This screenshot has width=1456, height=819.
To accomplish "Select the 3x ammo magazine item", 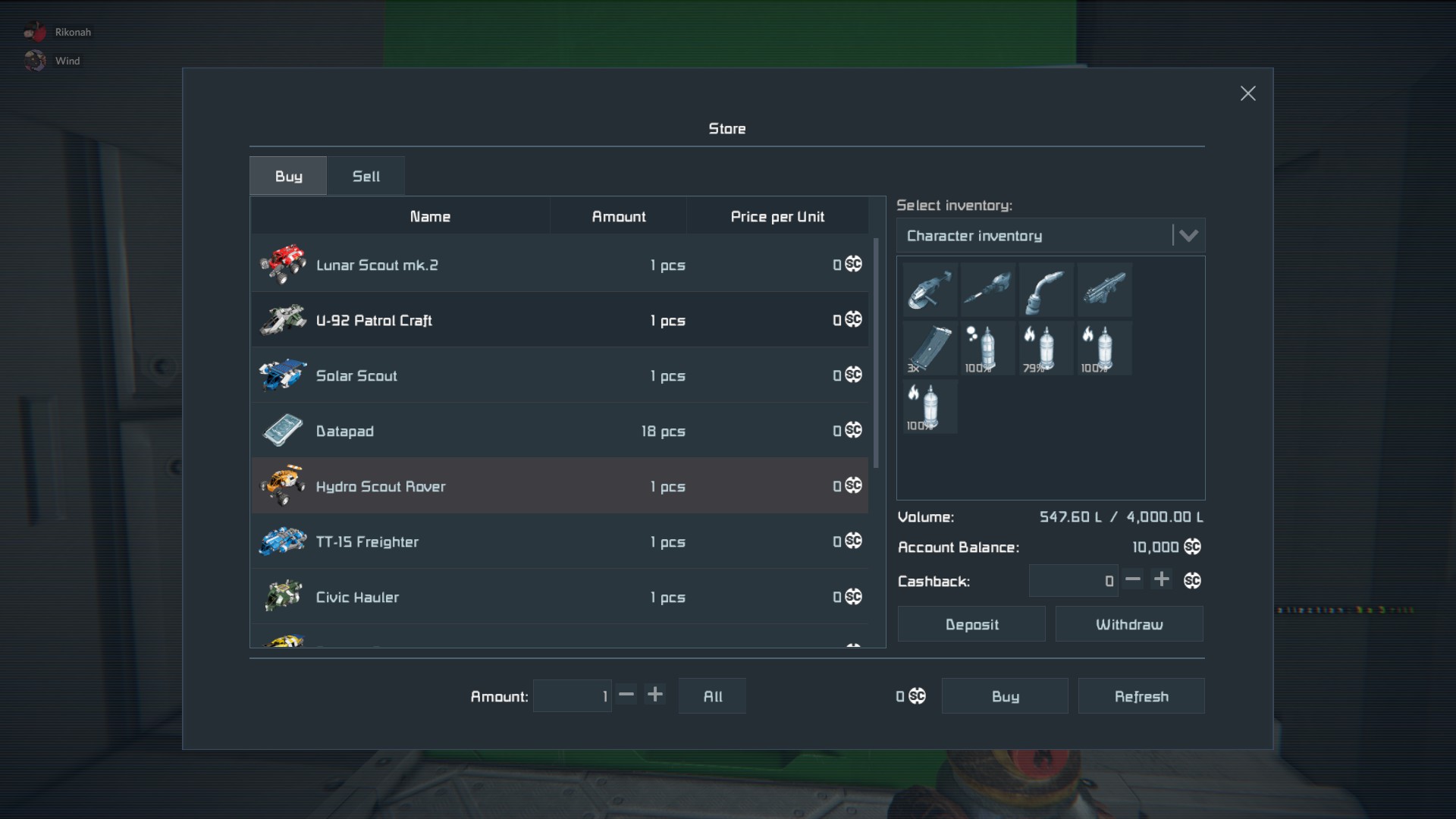I will click(930, 348).
